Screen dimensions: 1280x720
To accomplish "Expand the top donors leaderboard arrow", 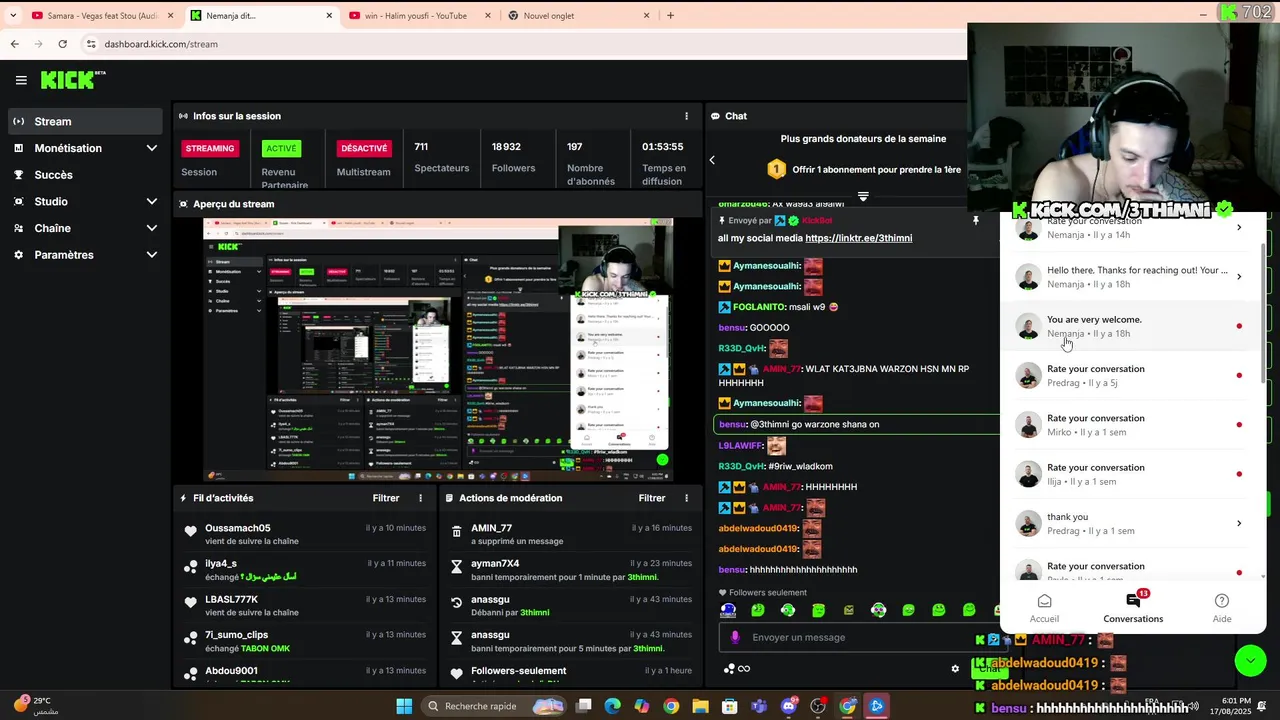I will (863, 197).
